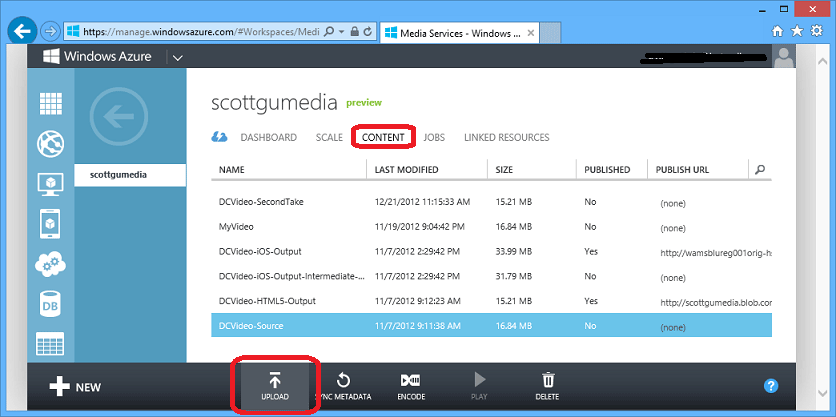
Task: Open the browser Home icon
Action: (x=778, y=31)
